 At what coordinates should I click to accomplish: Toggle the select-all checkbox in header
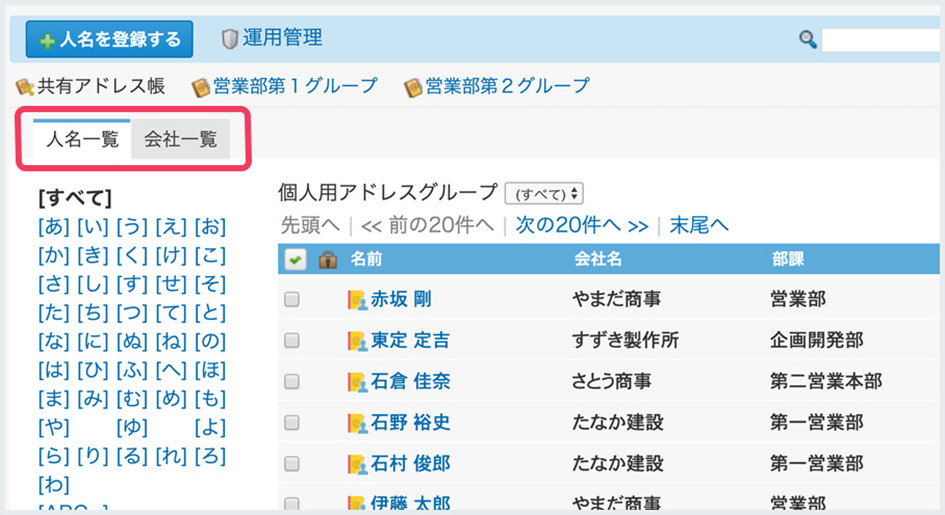[295, 260]
